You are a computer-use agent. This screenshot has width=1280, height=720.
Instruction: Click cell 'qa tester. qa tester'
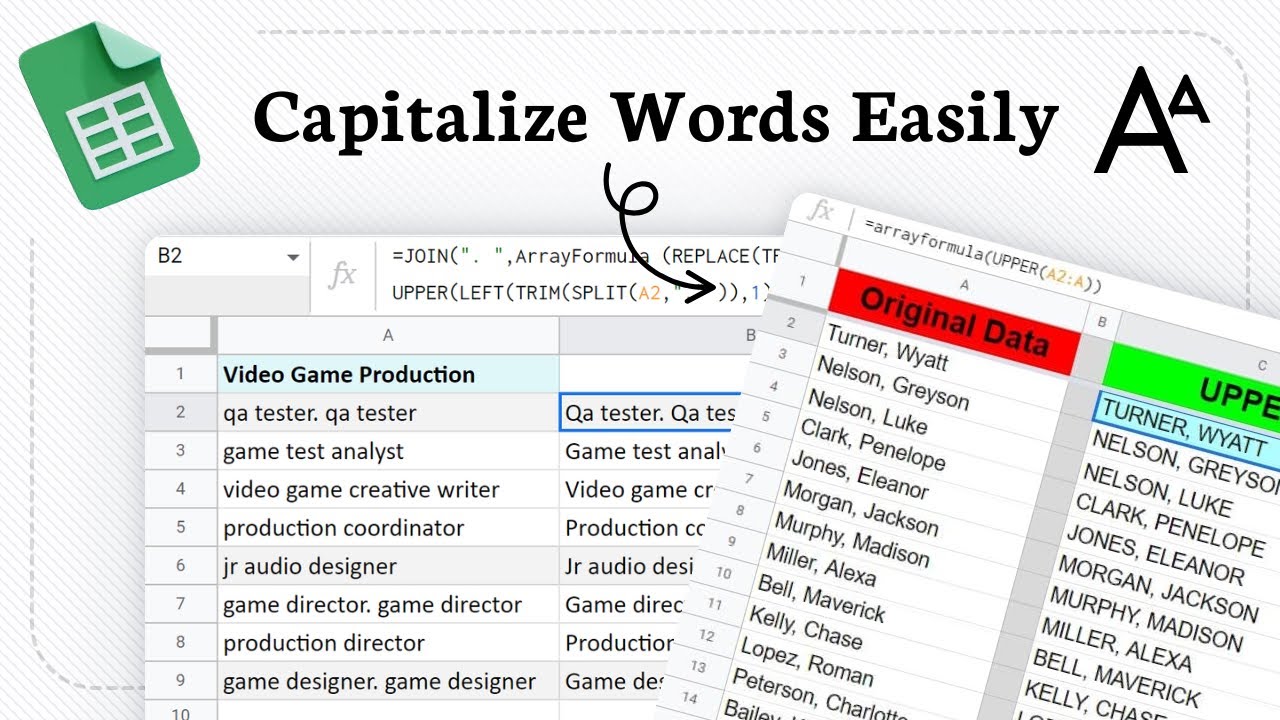388,413
